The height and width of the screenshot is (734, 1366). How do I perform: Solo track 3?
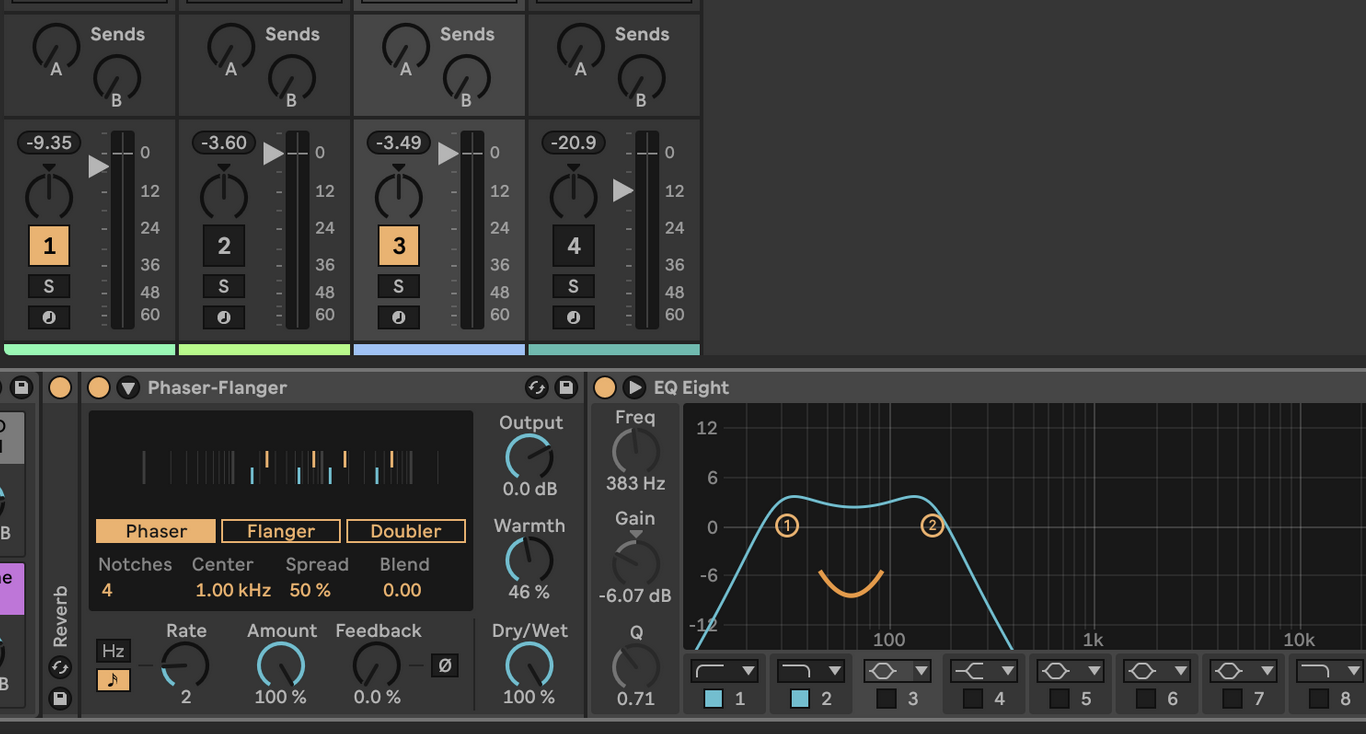tap(399, 286)
